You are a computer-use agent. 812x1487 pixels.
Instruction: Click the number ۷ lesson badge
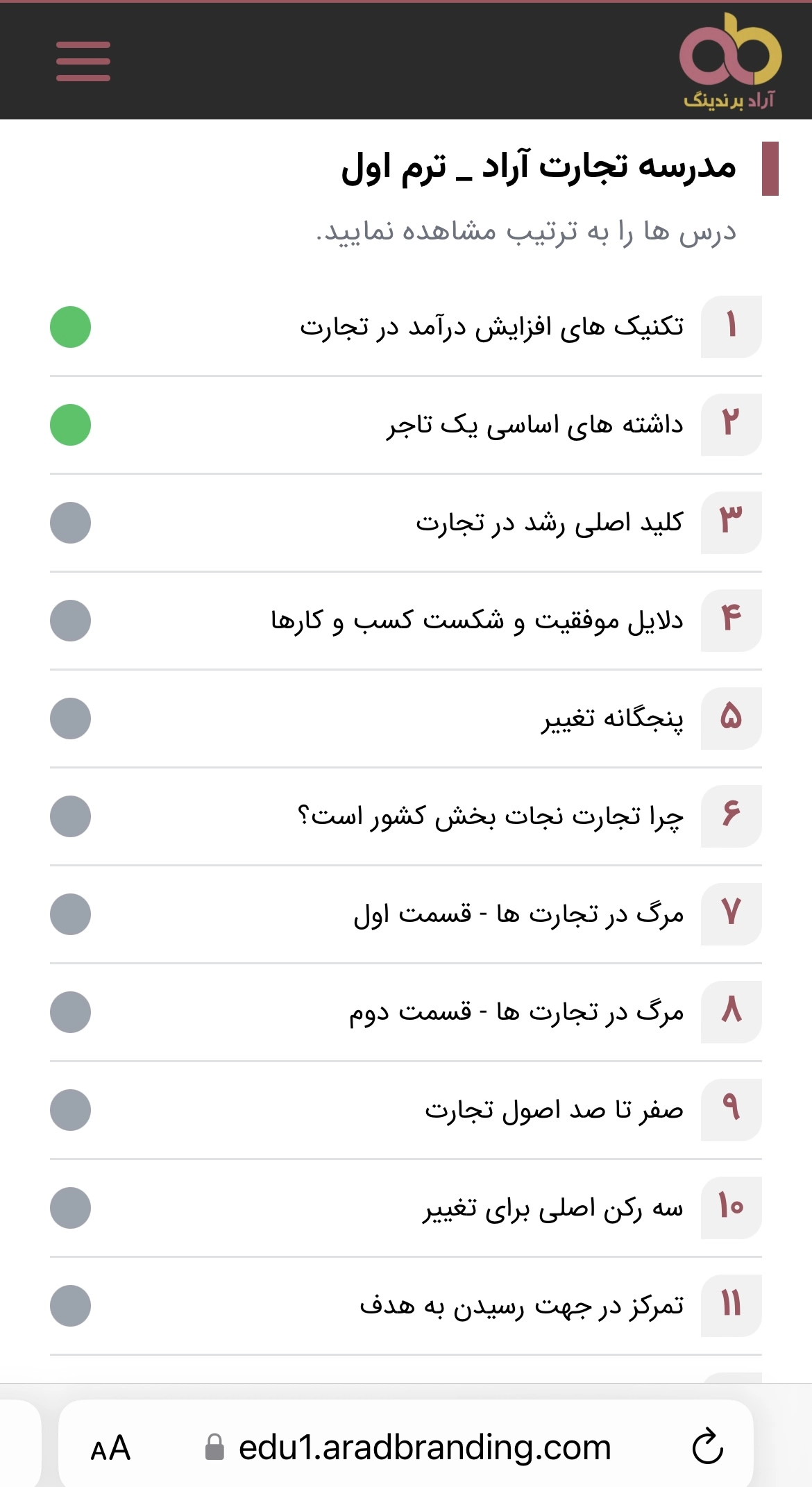coord(731,914)
